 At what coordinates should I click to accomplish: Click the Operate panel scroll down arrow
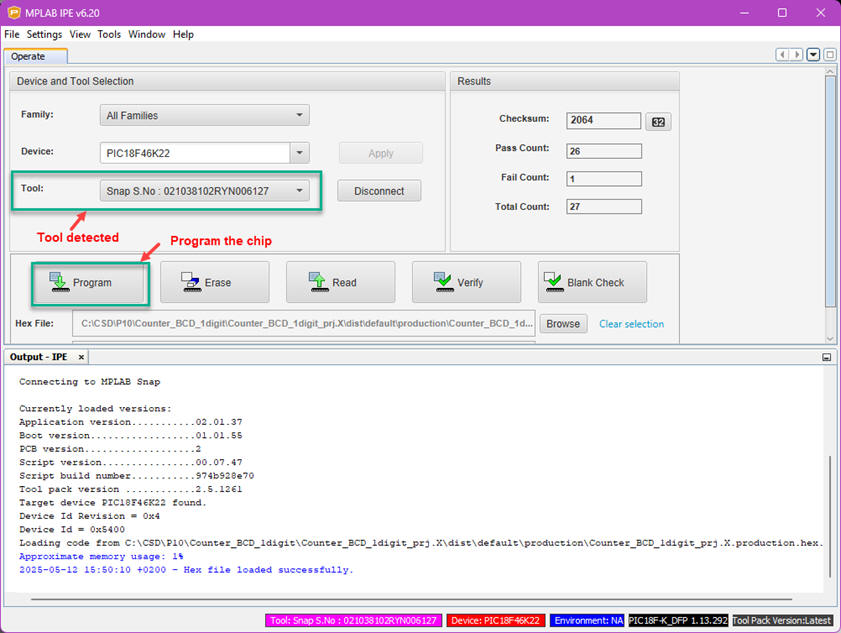[830, 338]
